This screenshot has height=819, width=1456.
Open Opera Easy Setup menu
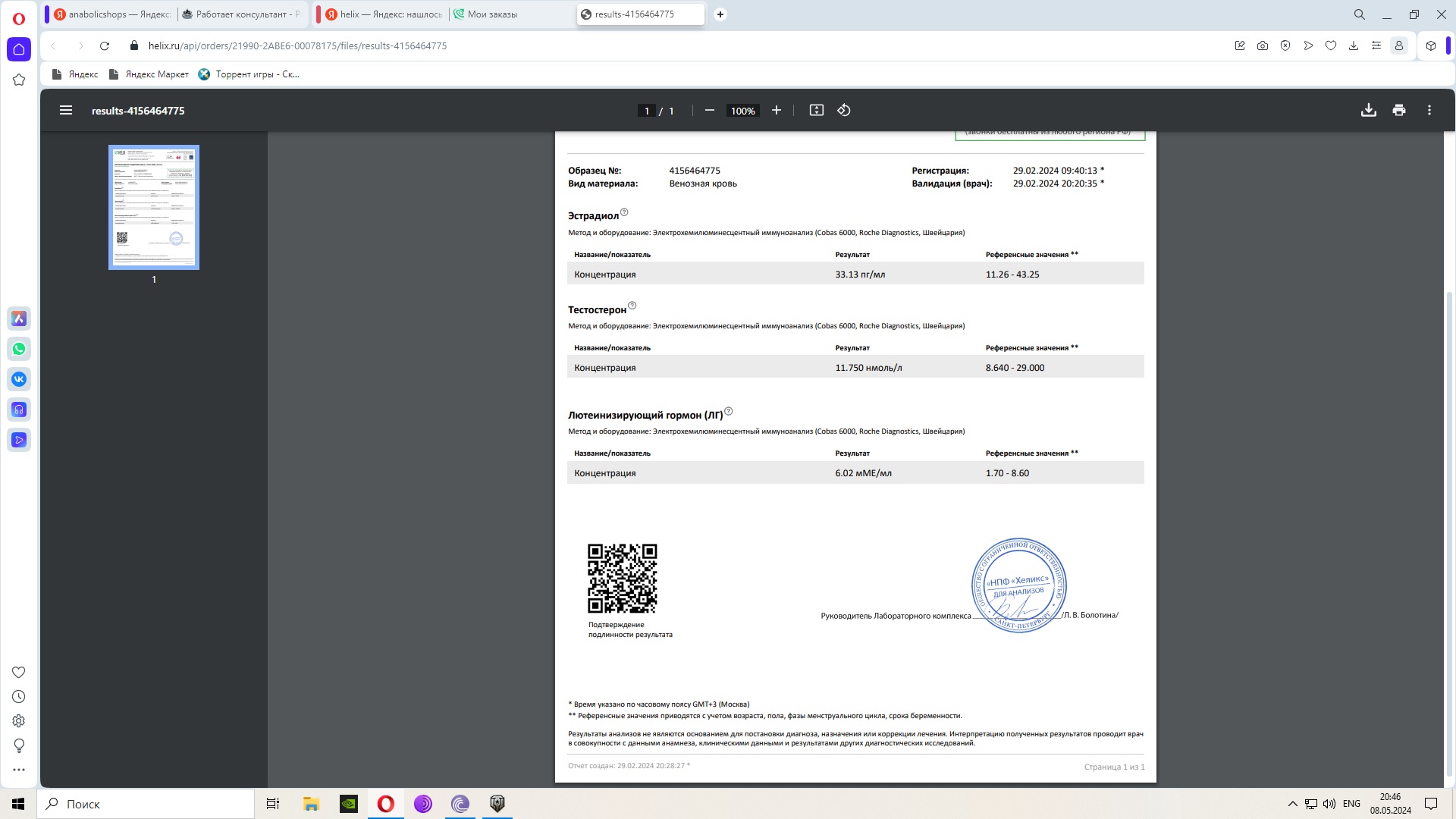coord(1376,45)
